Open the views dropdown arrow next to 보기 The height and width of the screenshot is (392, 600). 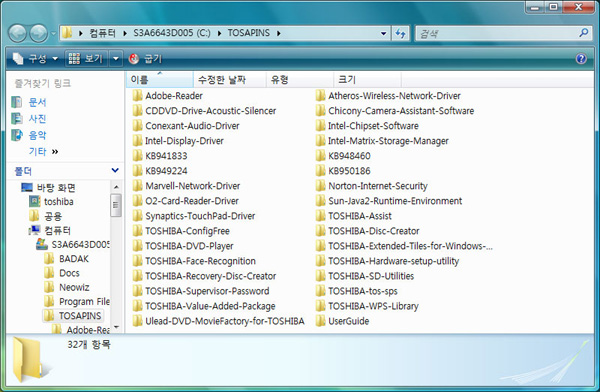click(116, 59)
